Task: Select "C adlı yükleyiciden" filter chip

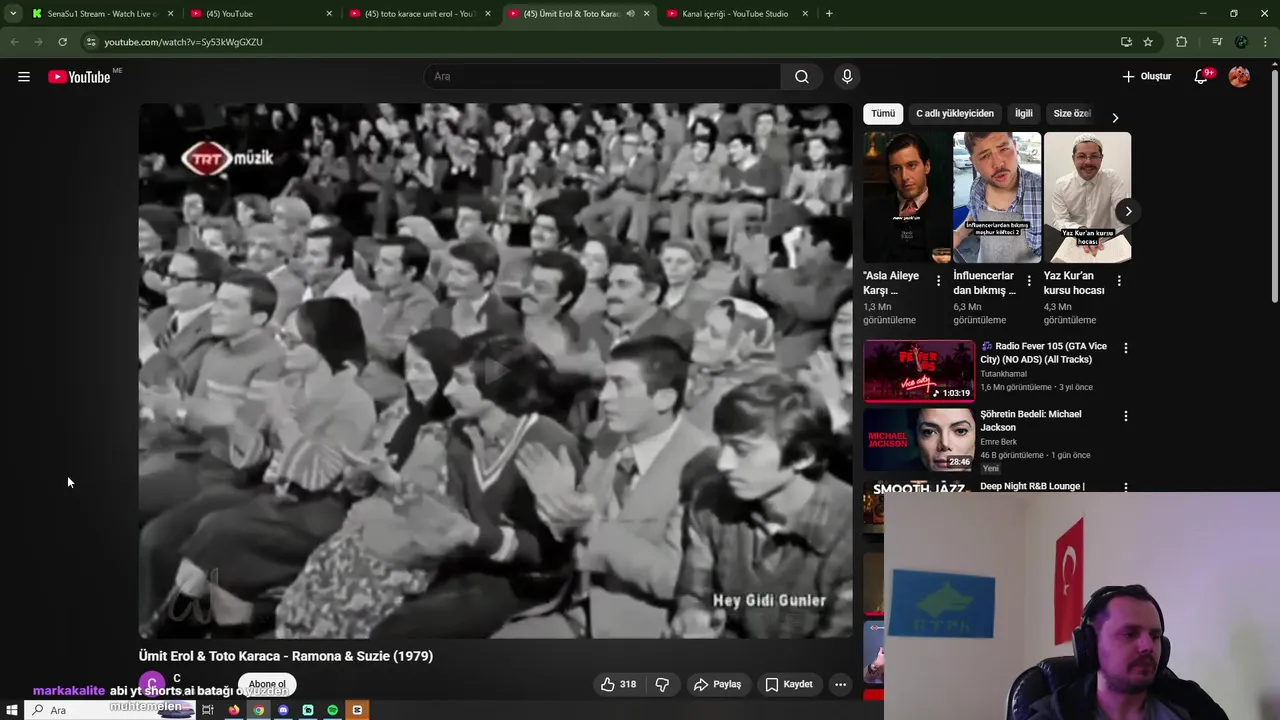Action: (x=955, y=114)
